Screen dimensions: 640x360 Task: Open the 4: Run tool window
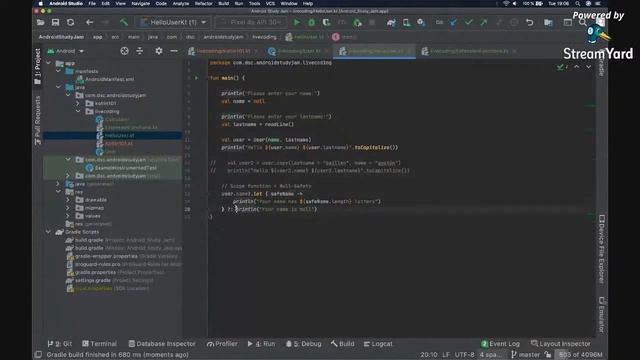coord(261,344)
